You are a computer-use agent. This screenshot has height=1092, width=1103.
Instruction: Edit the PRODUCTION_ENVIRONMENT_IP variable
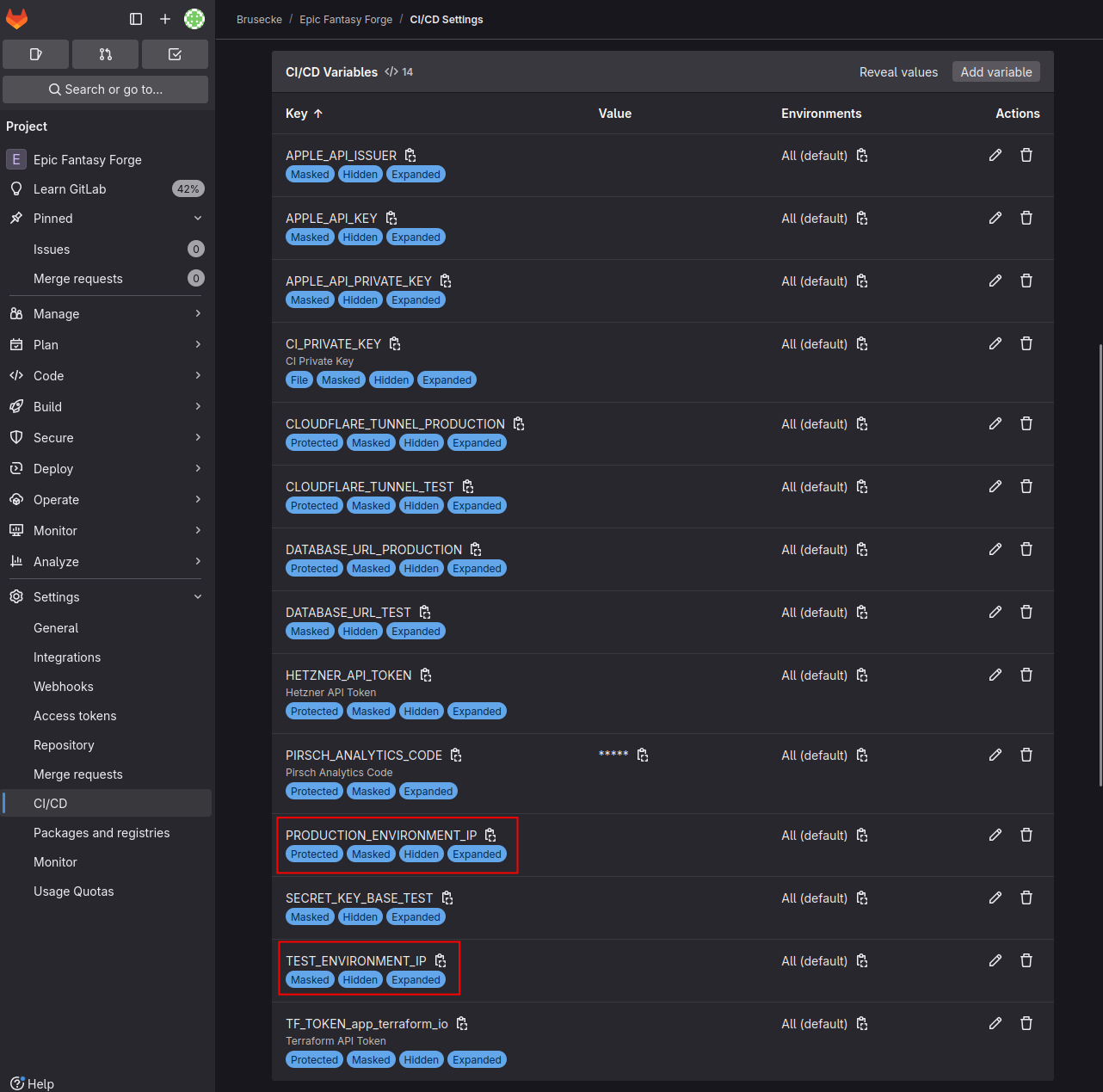point(995,836)
